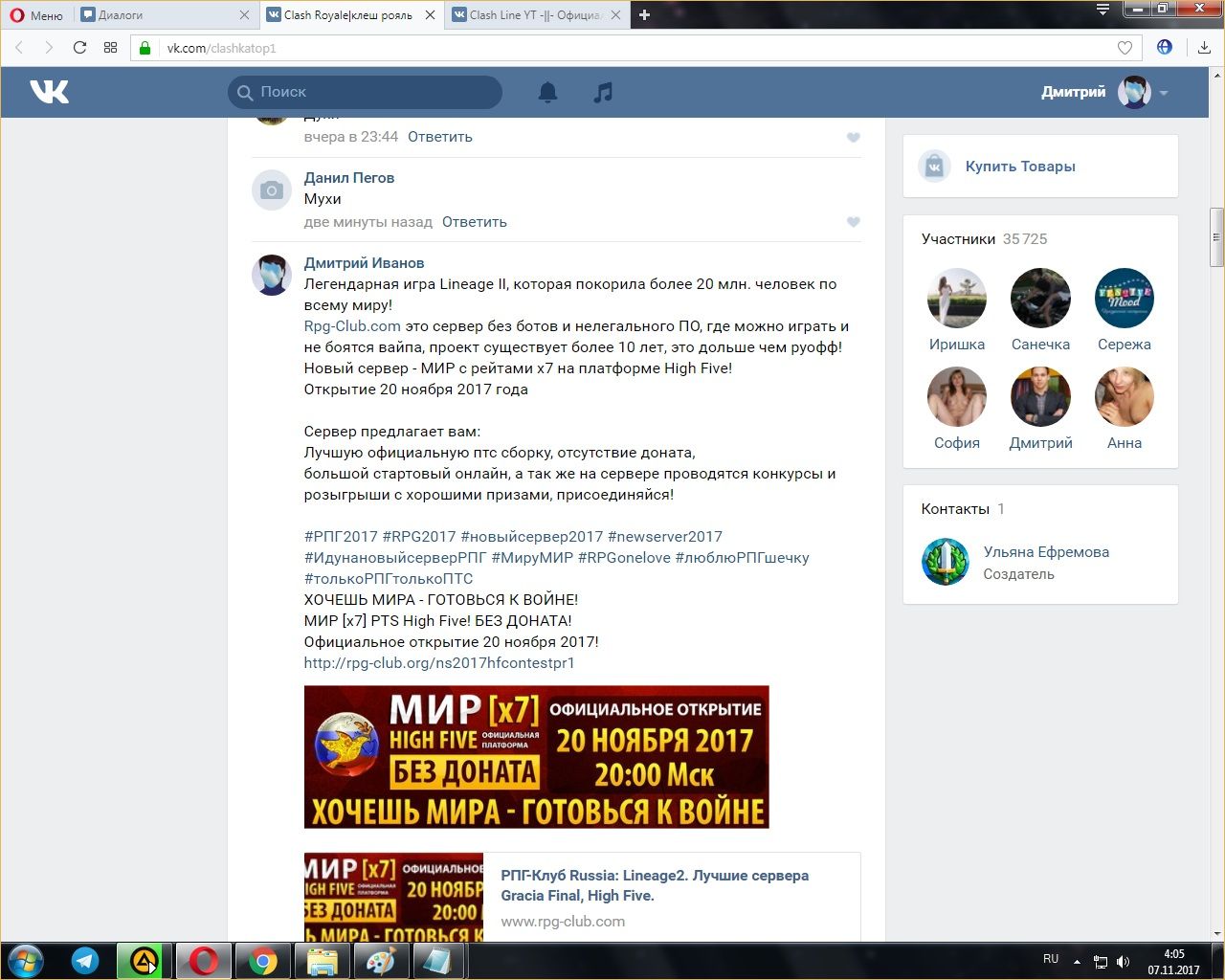Show hidden tray icons arrow

[x=1077, y=962]
